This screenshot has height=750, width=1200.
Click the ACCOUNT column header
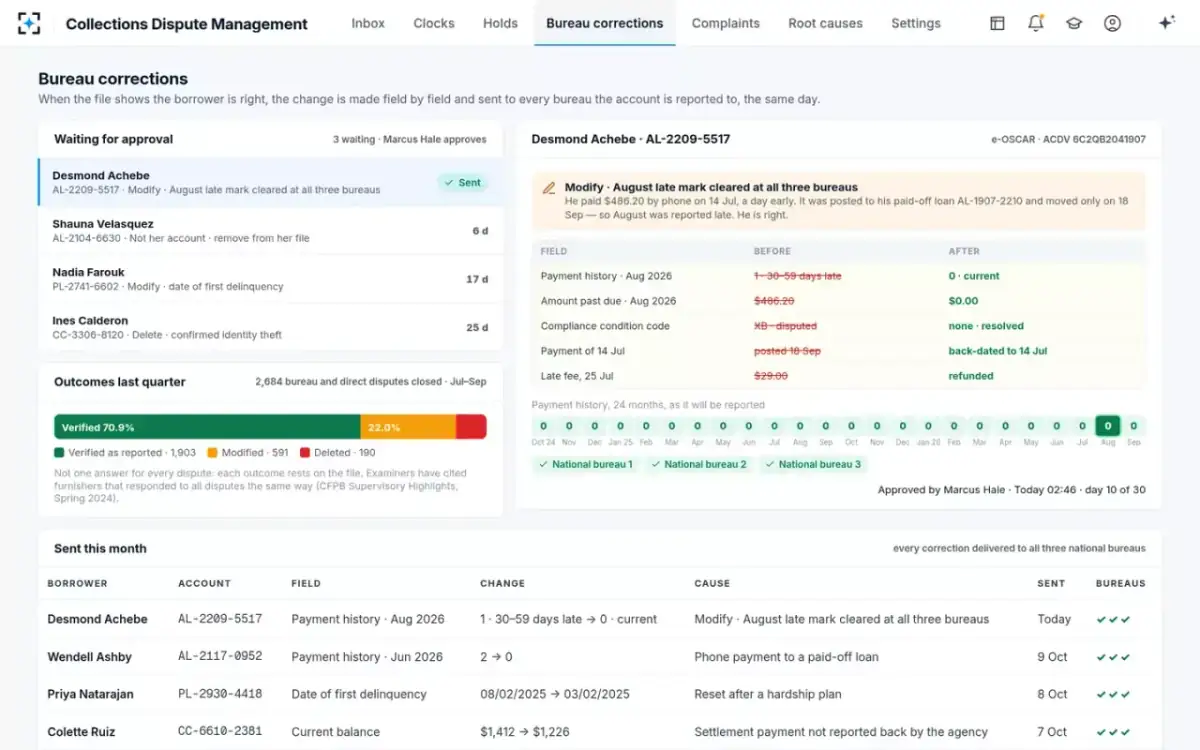tap(204, 583)
